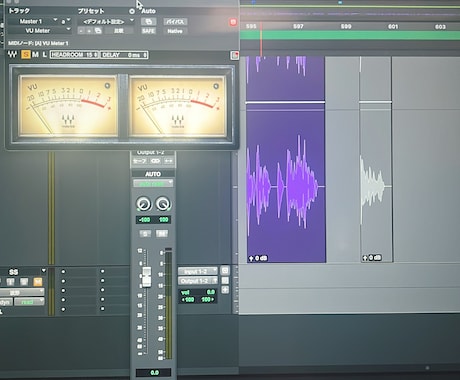The image size is (460, 380).
Task: Toggle orange Mute button on SS track
Action: pyautogui.click(x=38, y=282)
